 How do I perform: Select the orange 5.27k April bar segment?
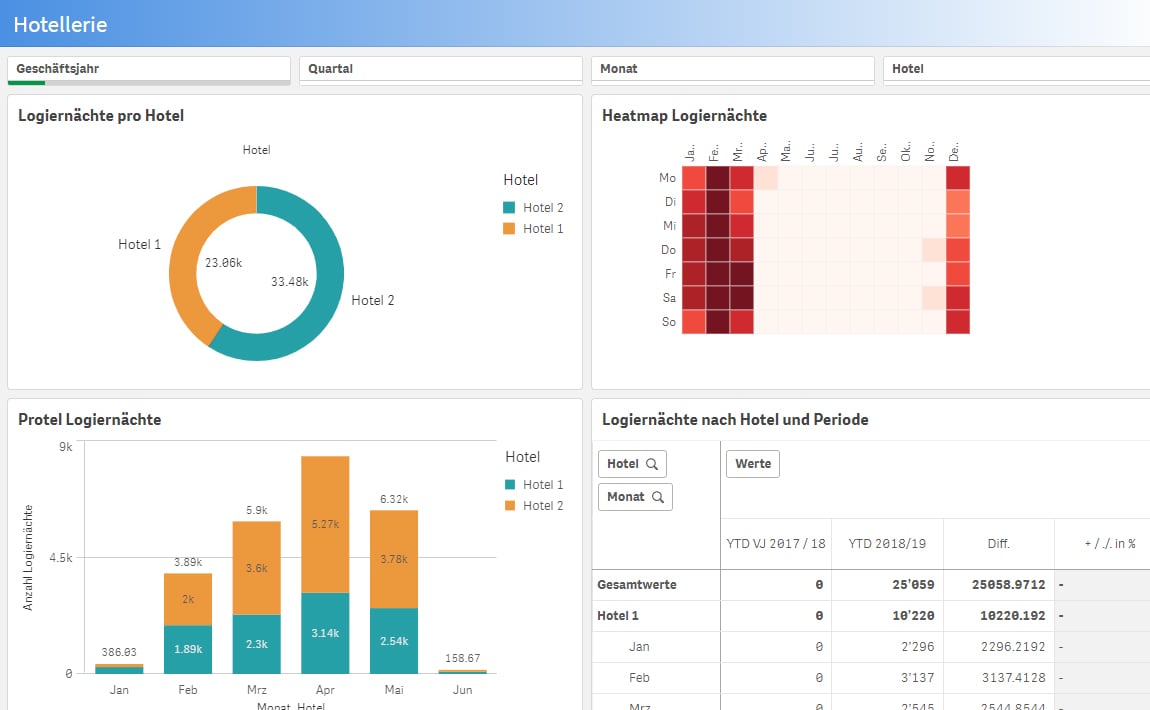(325, 524)
